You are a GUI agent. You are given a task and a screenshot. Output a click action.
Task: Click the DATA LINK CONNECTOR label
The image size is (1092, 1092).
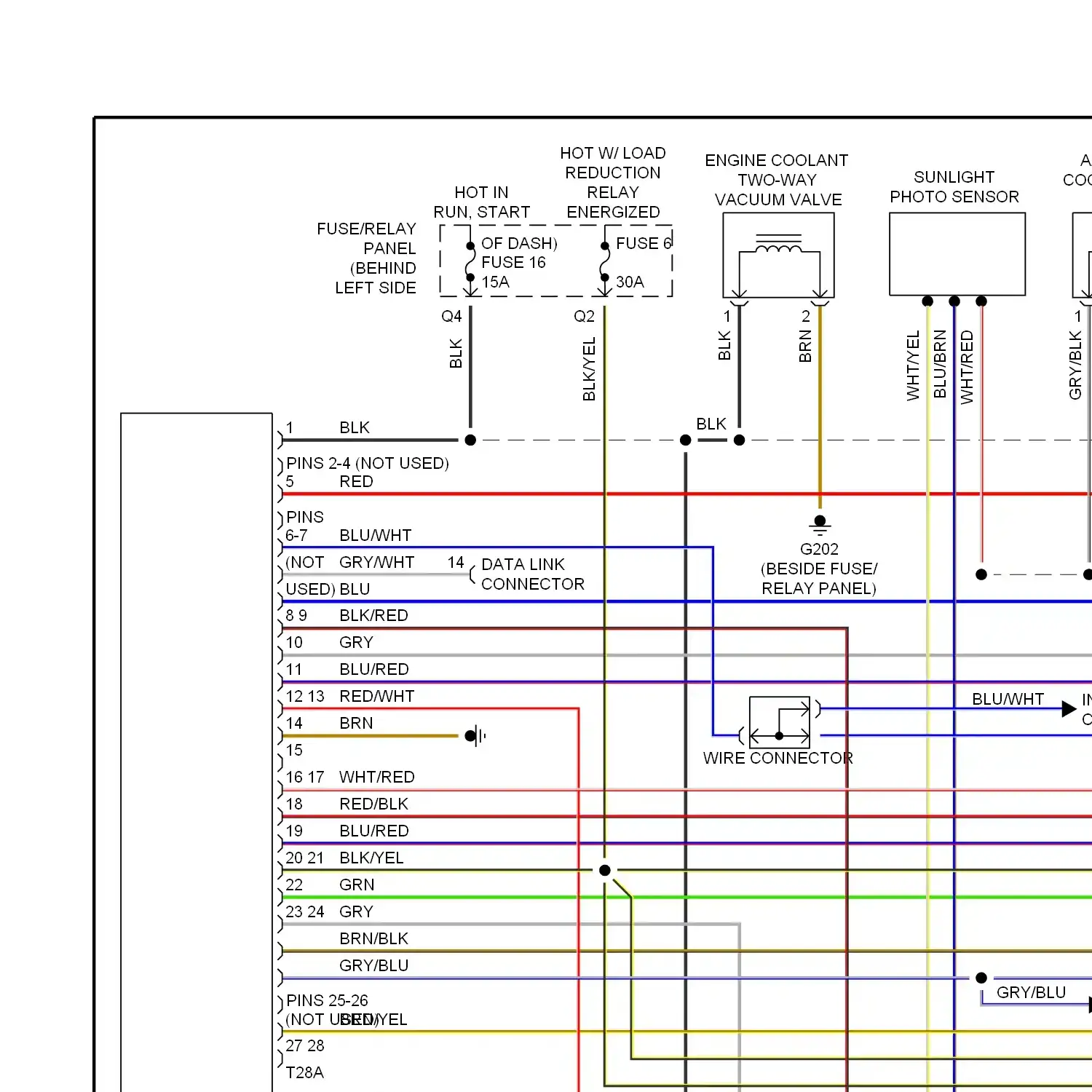(533, 574)
